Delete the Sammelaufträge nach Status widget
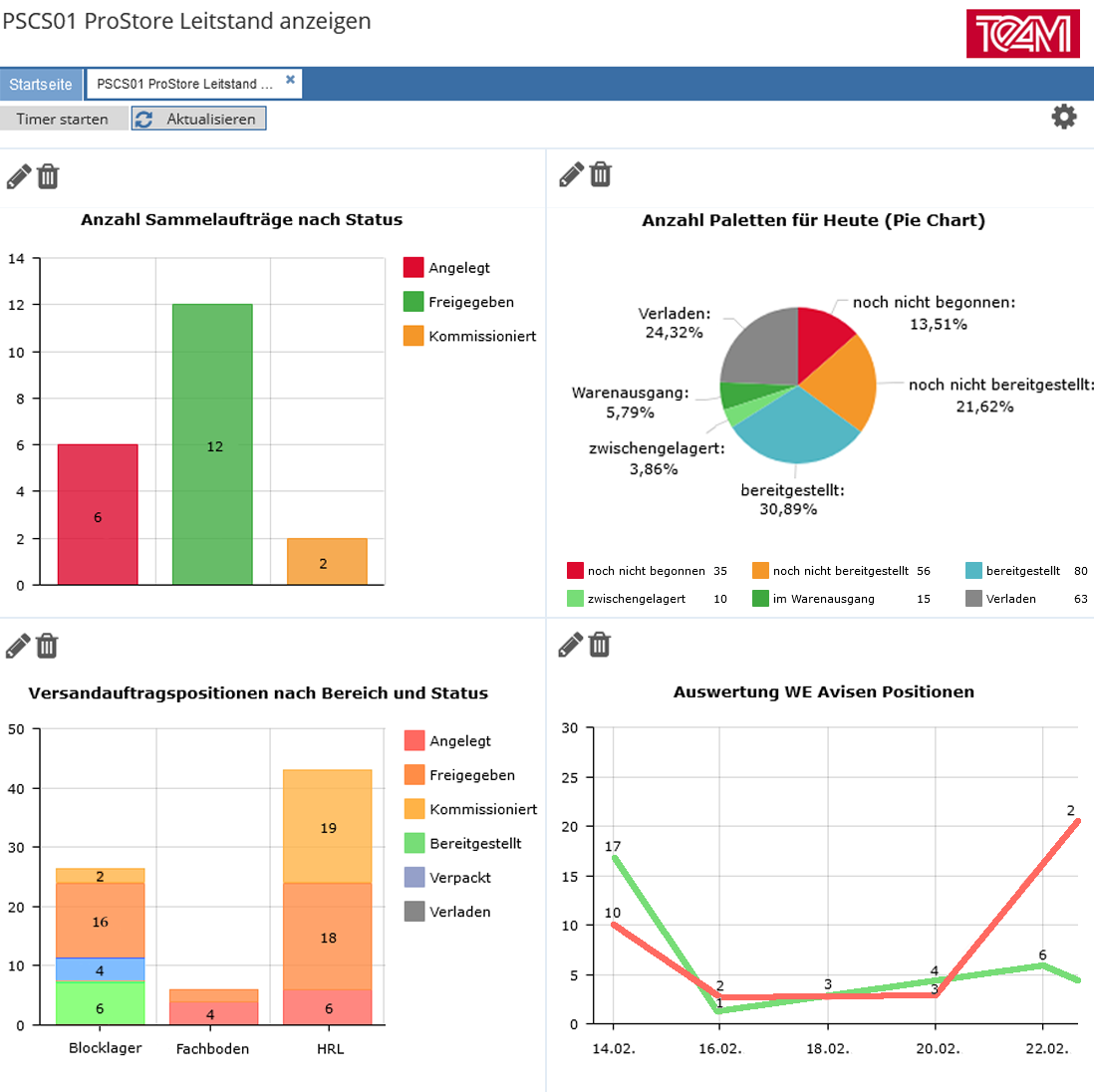The height and width of the screenshot is (1092, 1094). click(48, 176)
